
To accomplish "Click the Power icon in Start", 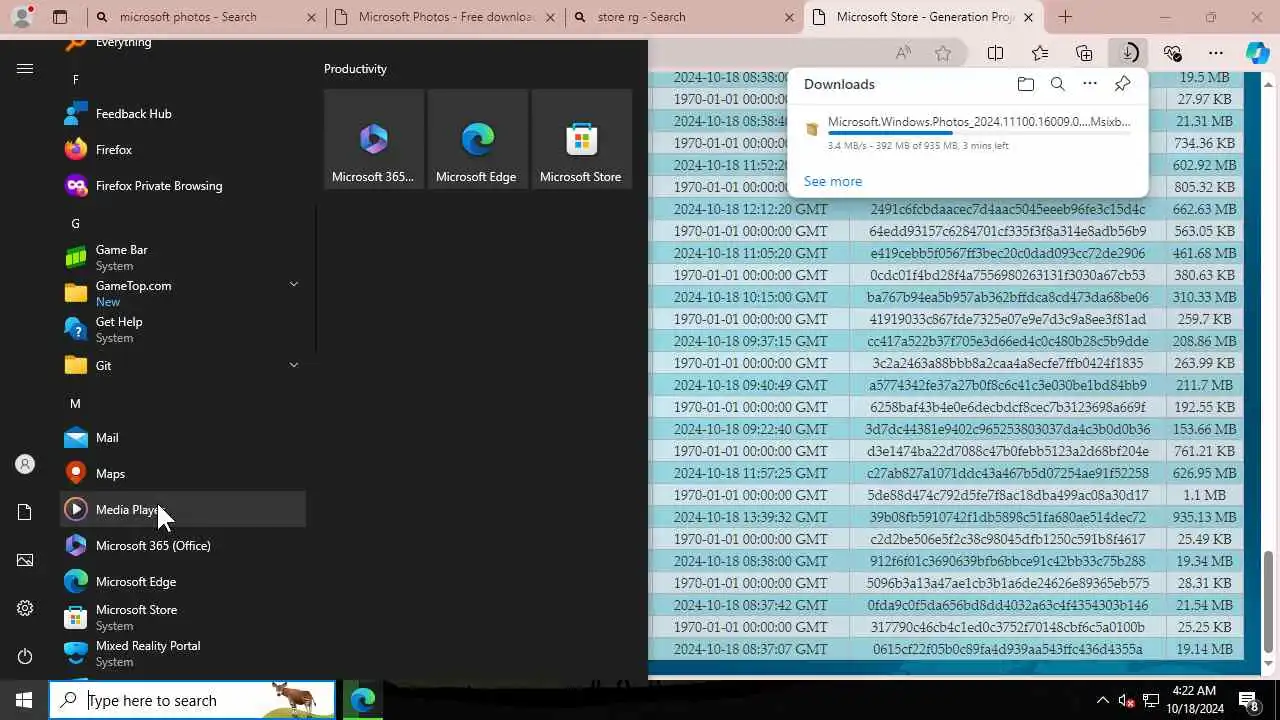I will point(25,656).
